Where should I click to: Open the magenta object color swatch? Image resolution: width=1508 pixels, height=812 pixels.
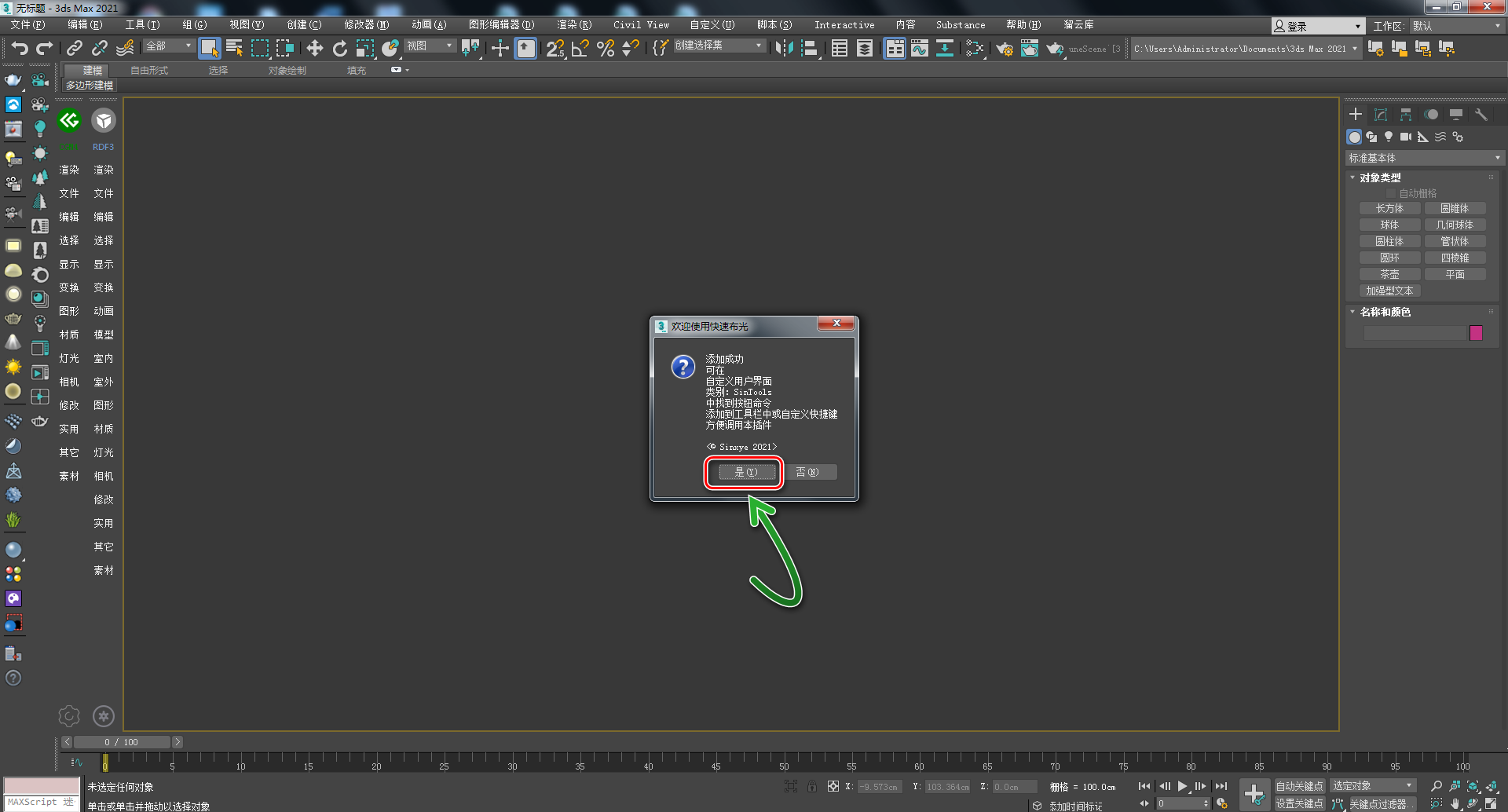[x=1476, y=333]
